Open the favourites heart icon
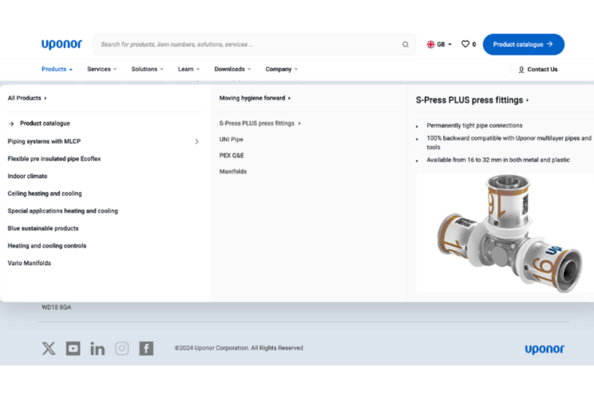This screenshot has width=594, height=396. pos(465,44)
